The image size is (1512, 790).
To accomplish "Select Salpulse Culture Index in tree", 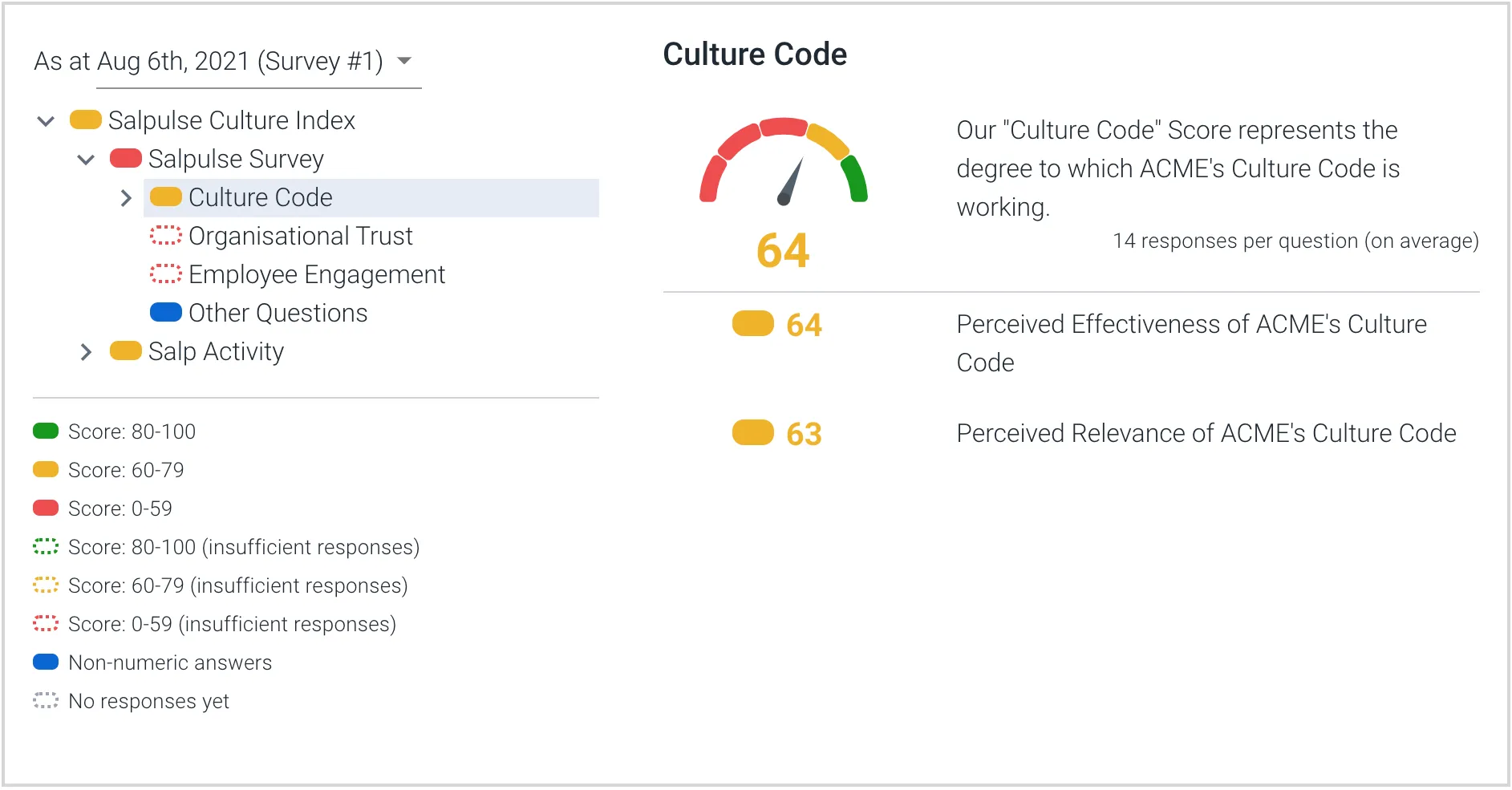I will [x=232, y=120].
